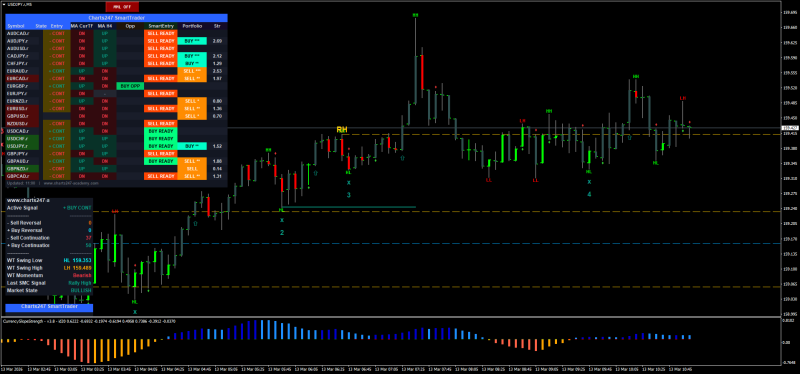Click the wave number 3 marker

[349, 195]
